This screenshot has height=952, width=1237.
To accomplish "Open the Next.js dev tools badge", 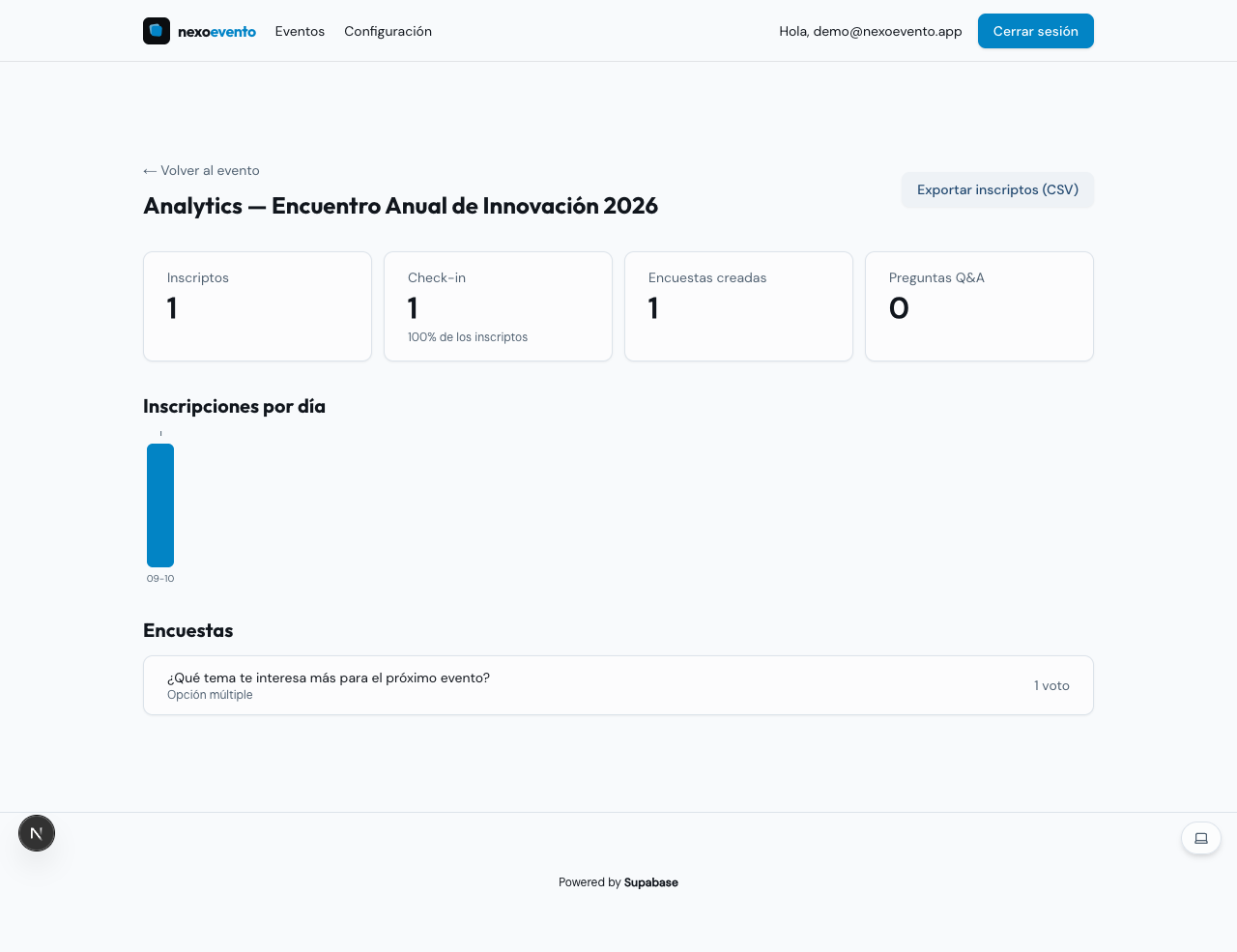I will click(x=37, y=833).
